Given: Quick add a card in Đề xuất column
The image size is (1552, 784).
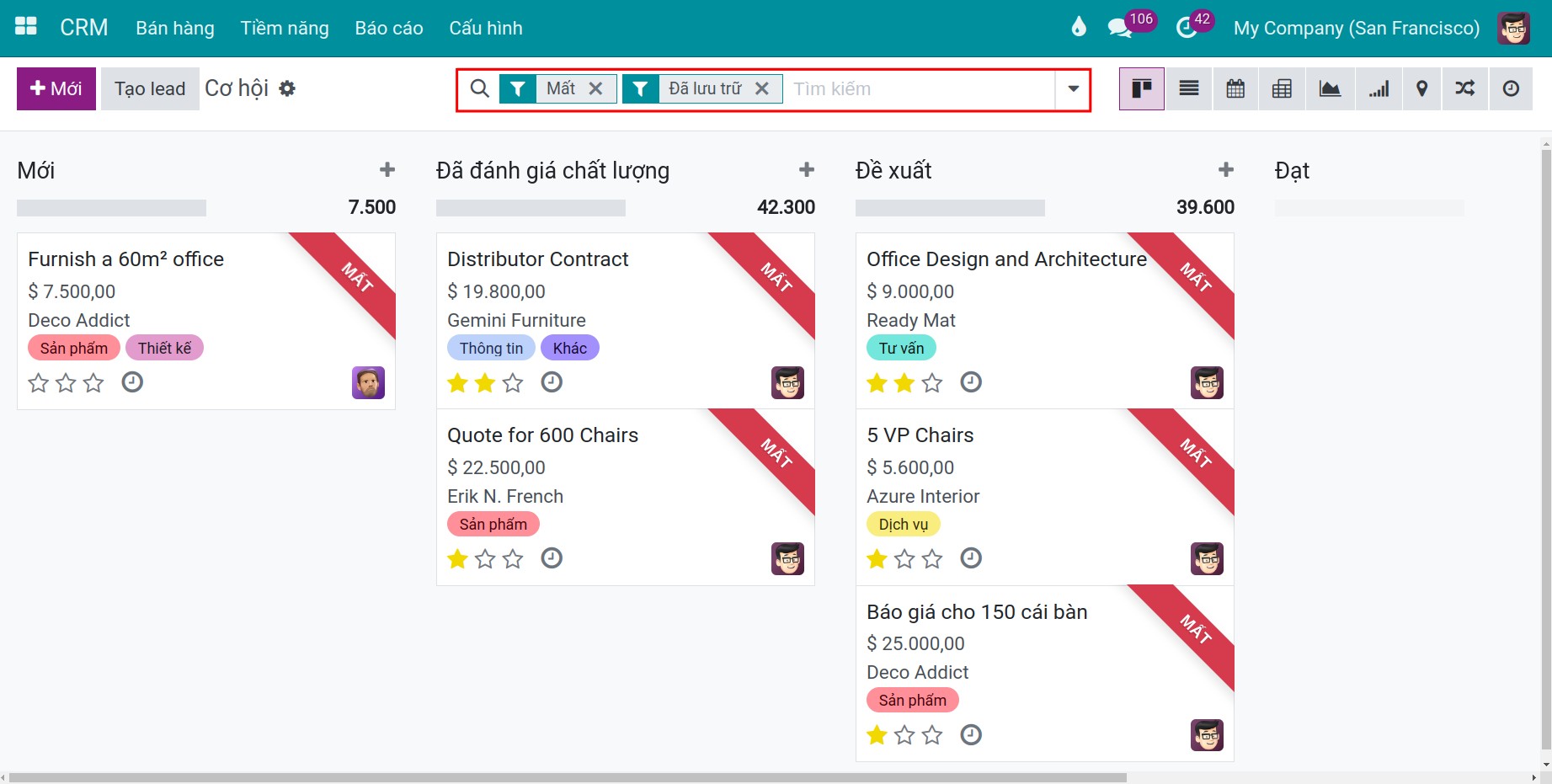Looking at the screenshot, I should (1226, 170).
